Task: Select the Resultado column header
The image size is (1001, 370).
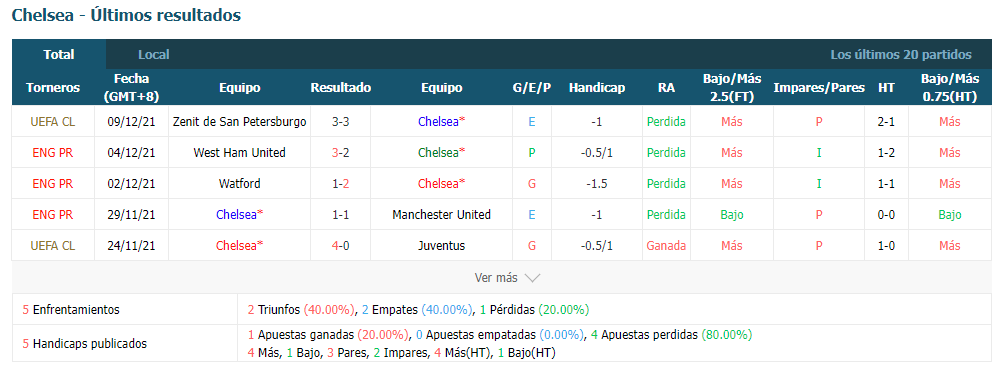Action: point(340,88)
